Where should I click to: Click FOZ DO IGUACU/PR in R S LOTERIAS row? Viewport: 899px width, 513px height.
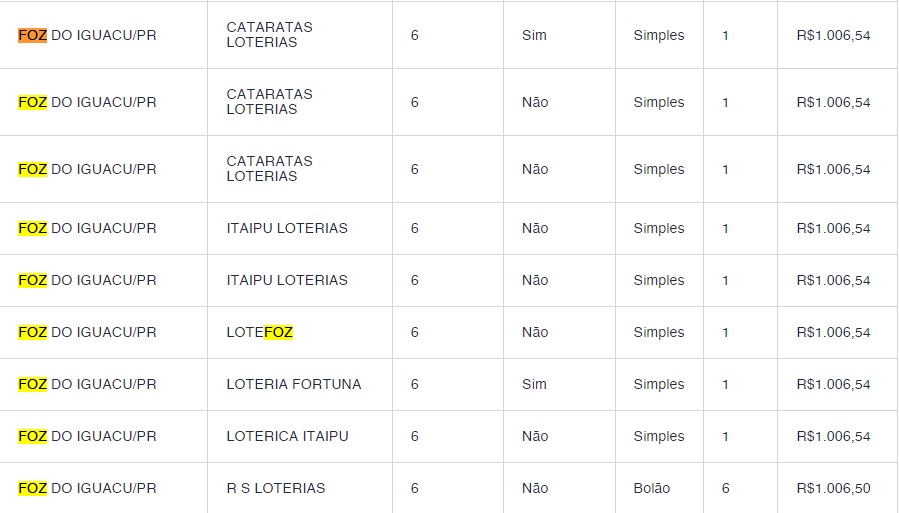(x=87, y=488)
